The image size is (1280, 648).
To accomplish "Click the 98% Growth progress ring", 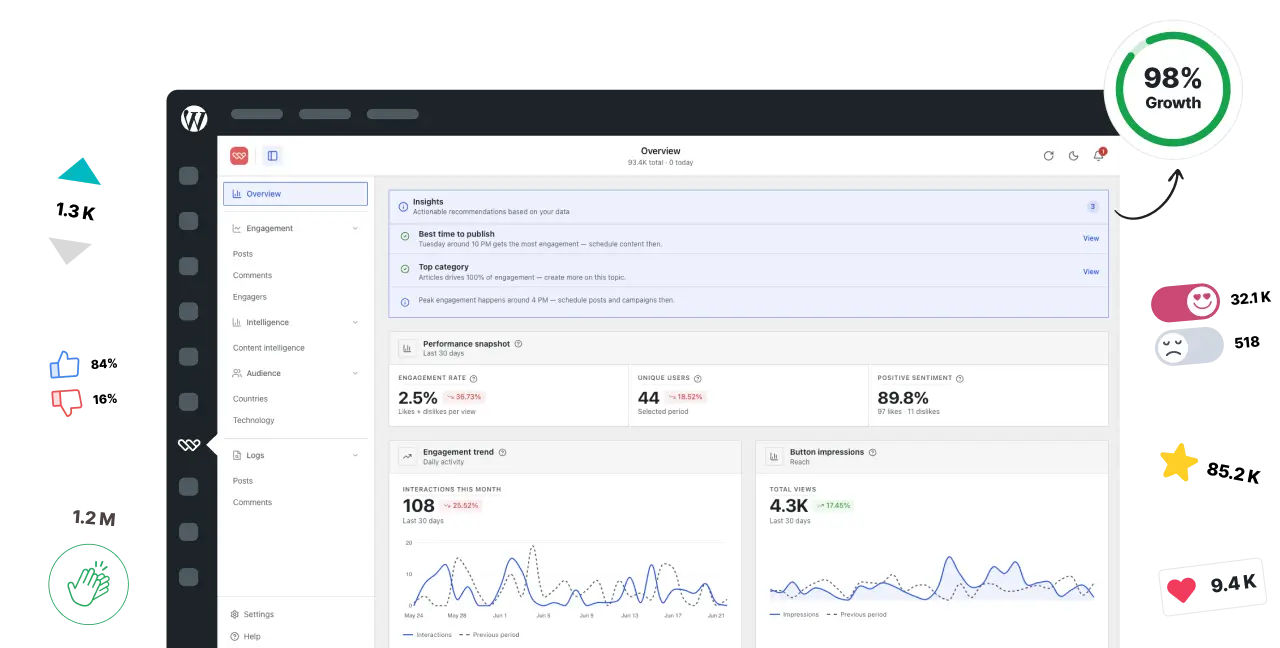I will click(1173, 89).
